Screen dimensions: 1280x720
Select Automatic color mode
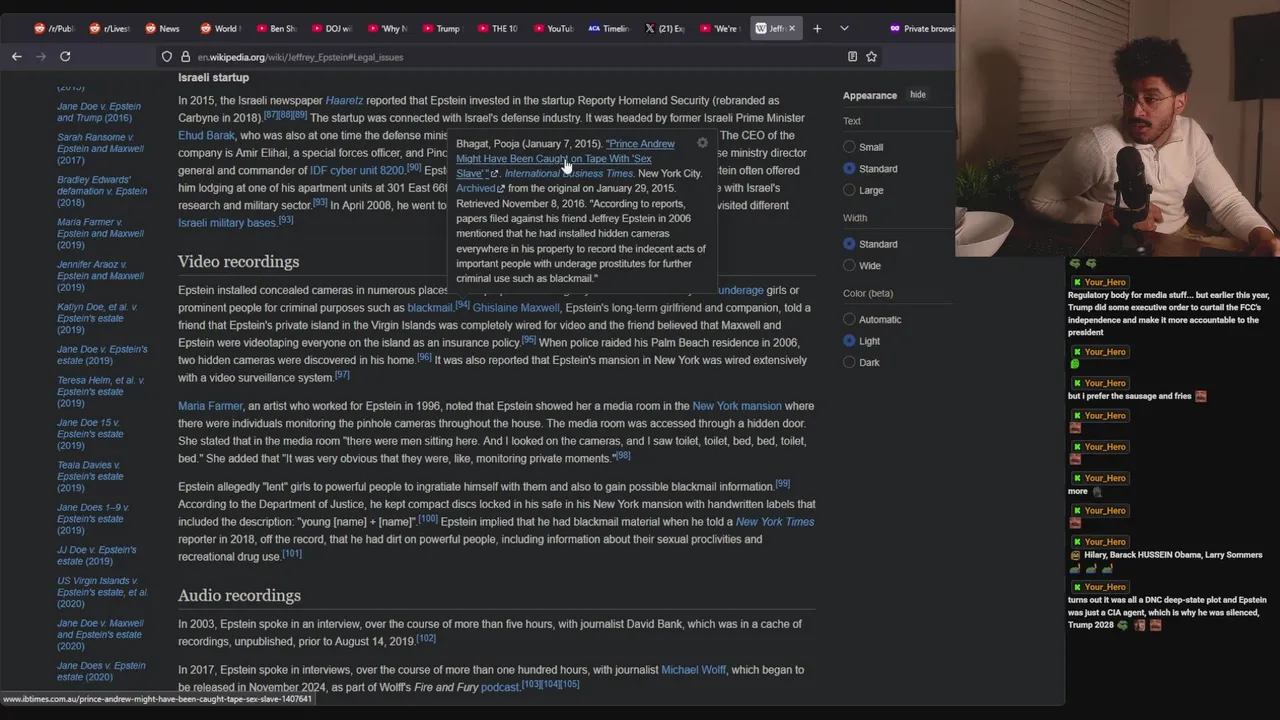[x=849, y=319]
